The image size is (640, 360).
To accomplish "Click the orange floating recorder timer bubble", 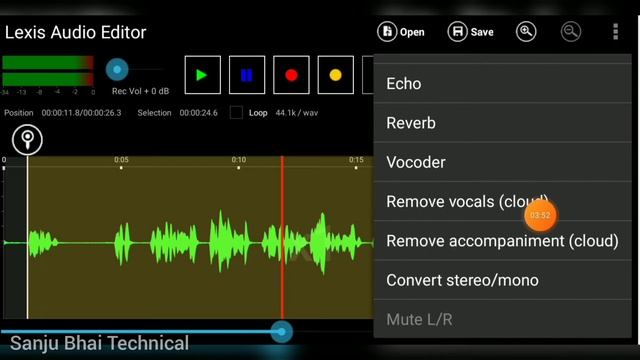I will tap(540, 216).
